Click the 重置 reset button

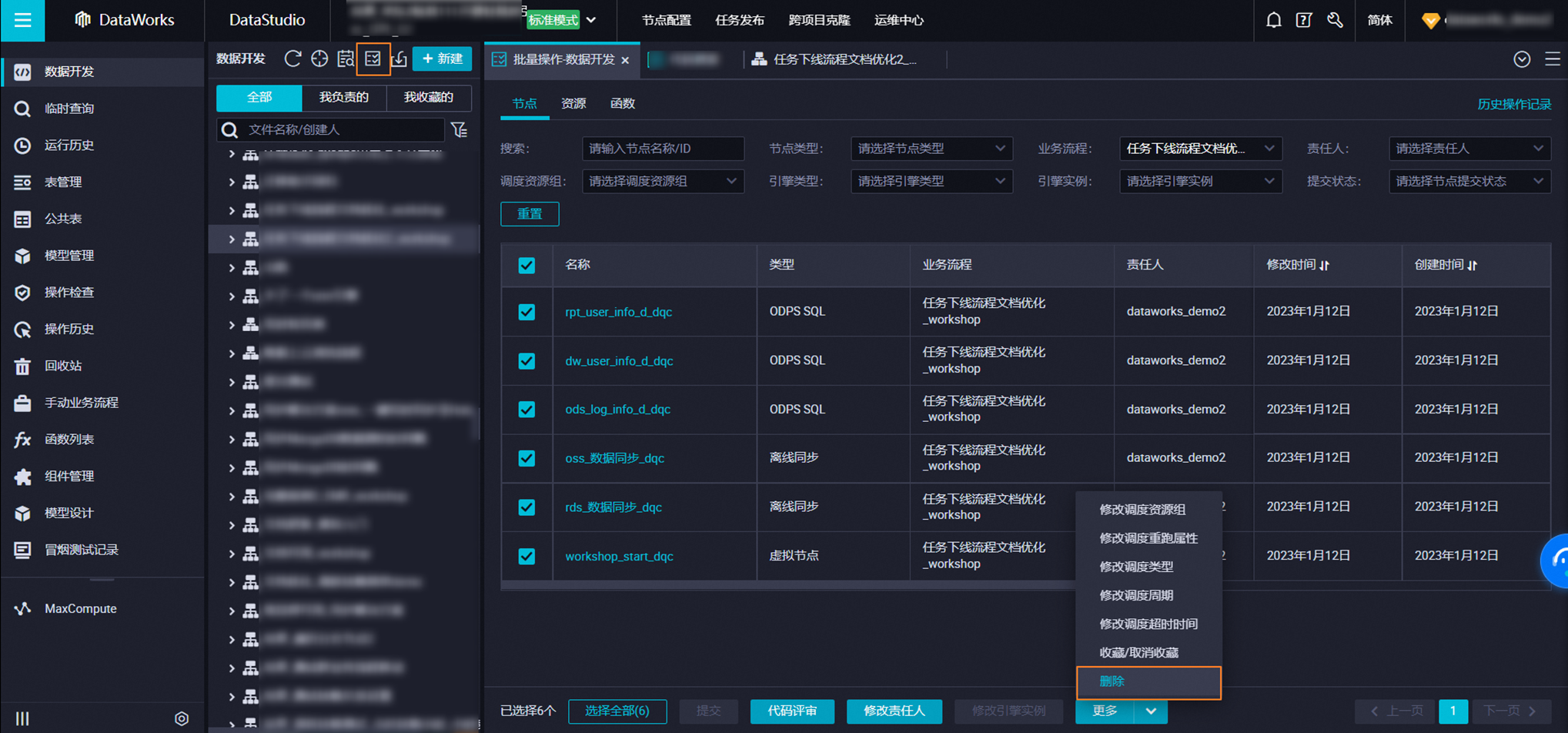530,214
